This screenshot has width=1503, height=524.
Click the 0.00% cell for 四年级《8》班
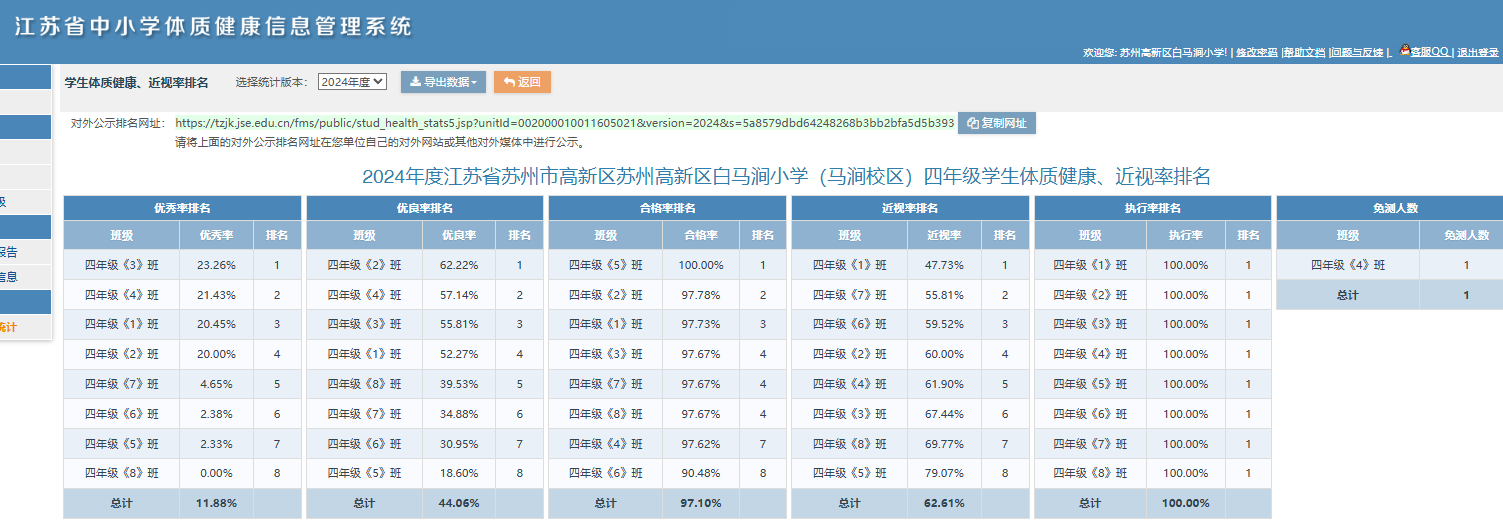(x=217, y=473)
